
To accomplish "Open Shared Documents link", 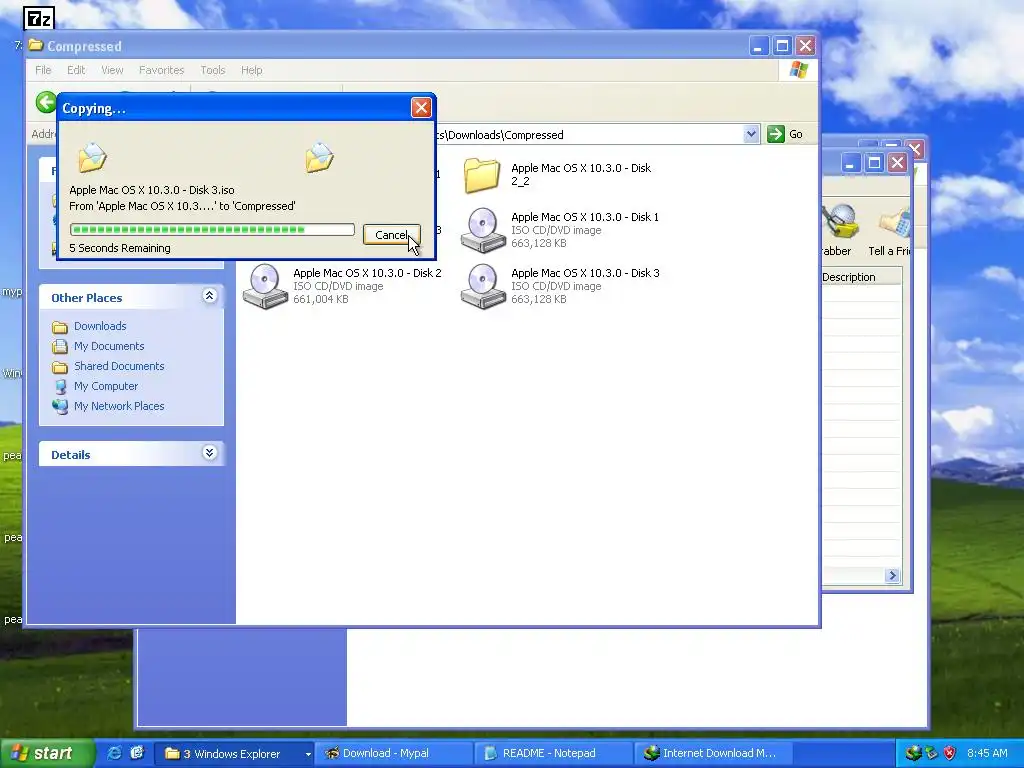I will click(x=119, y=366).
